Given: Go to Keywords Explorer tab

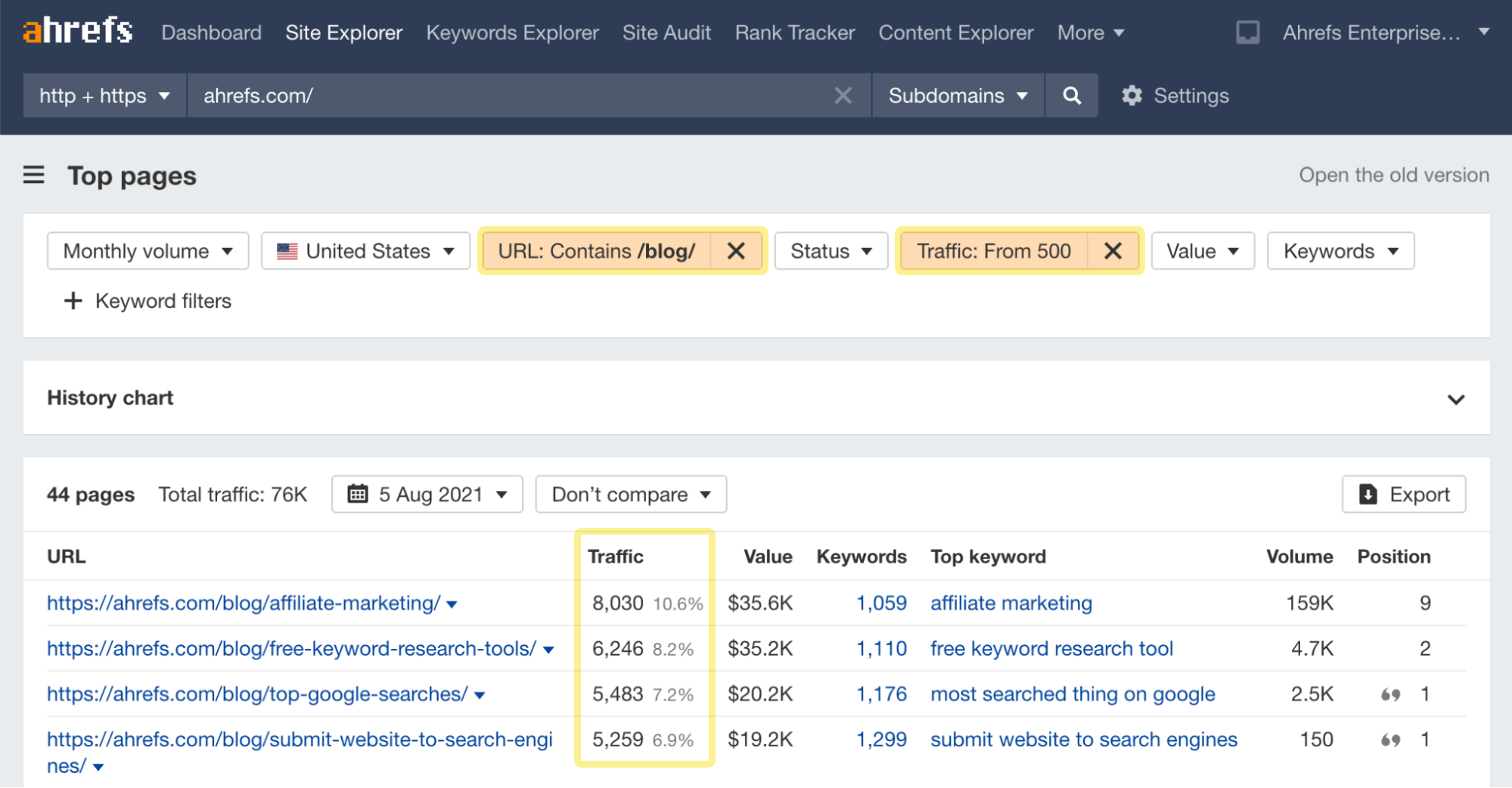Looking at the screenshot, I should pos(512,33).
